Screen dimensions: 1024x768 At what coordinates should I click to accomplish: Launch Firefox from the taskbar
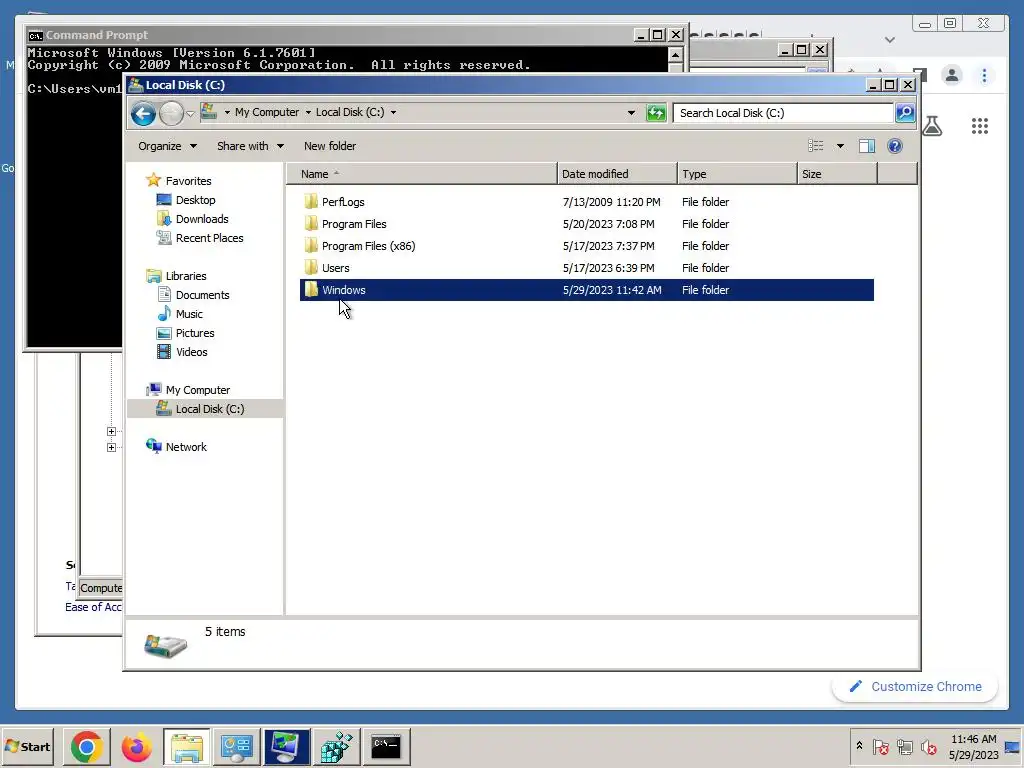tap(136, 746)
